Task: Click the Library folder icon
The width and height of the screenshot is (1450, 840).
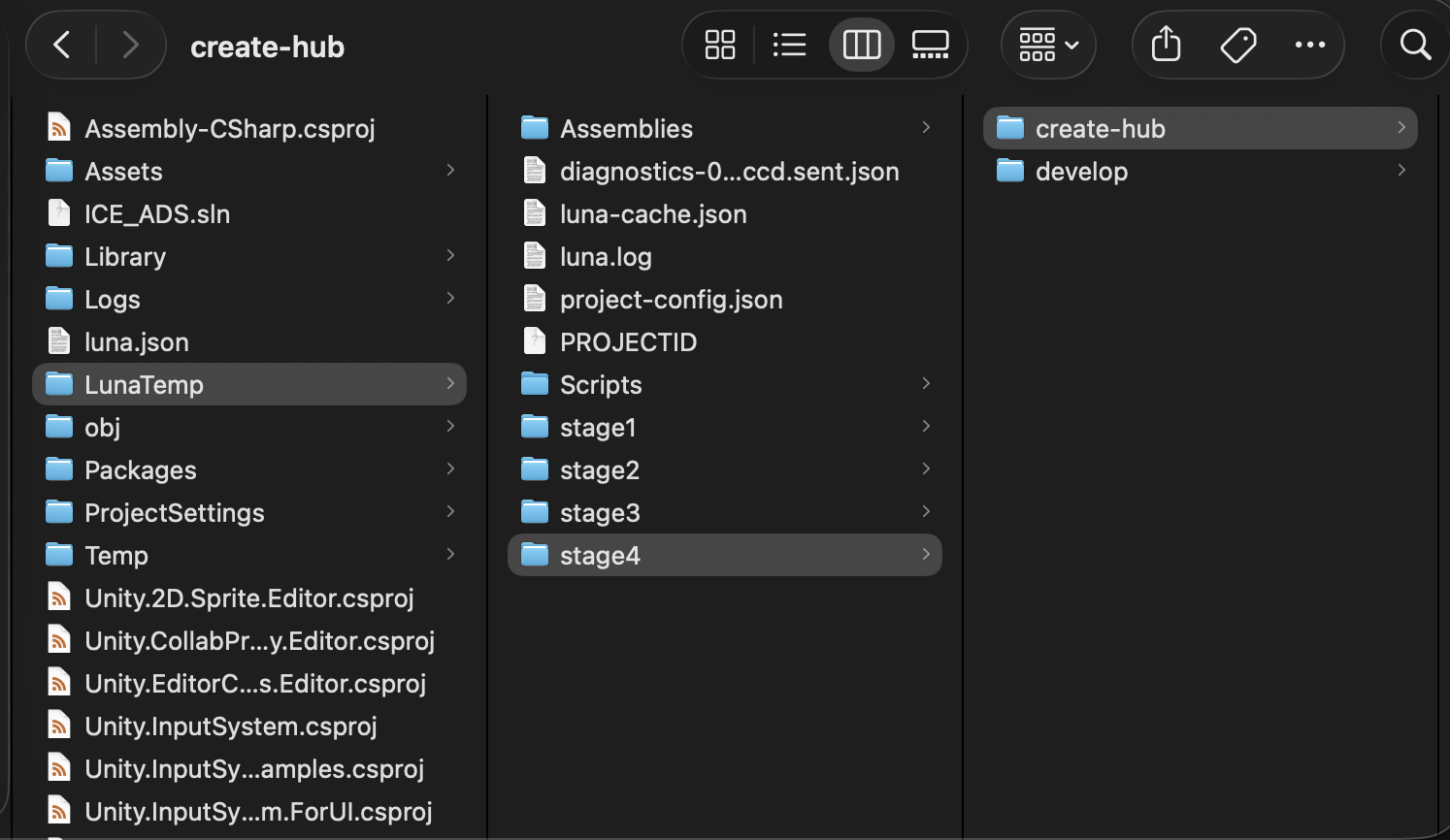Action: coord(59,256)
